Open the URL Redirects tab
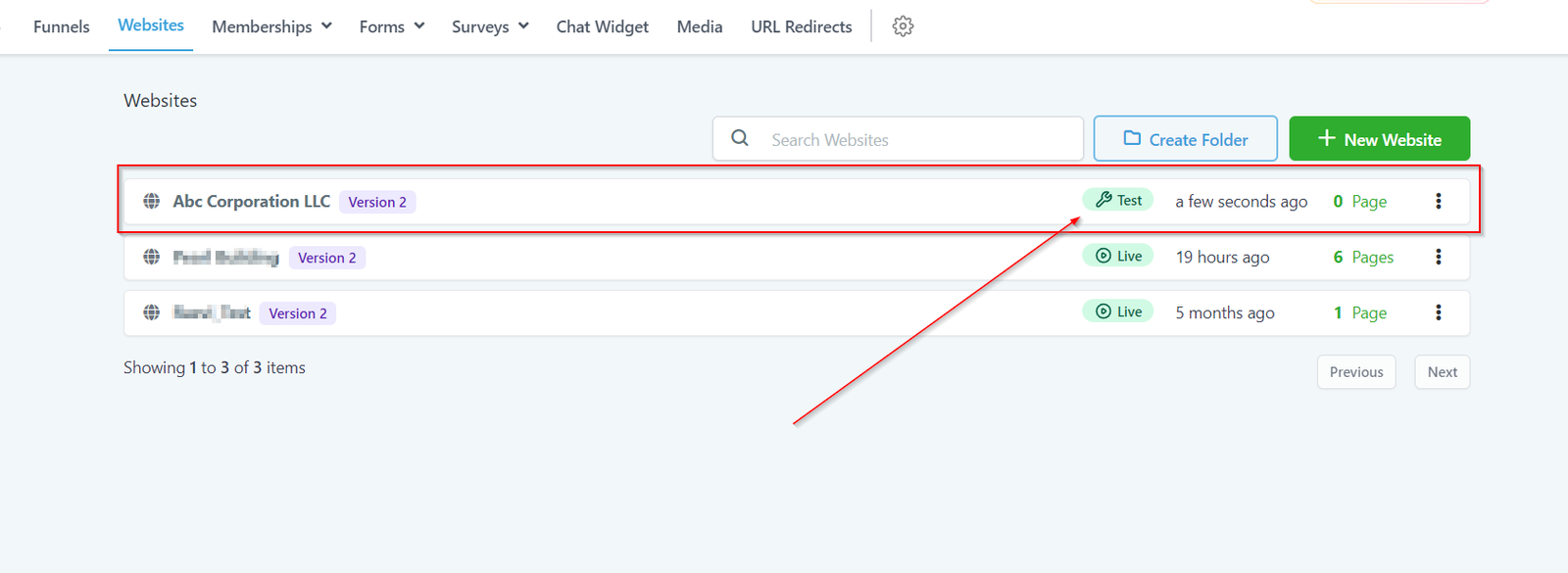The height and width of the screenshot is (573, 1568). pyautogui.click(x=801, y=26)
